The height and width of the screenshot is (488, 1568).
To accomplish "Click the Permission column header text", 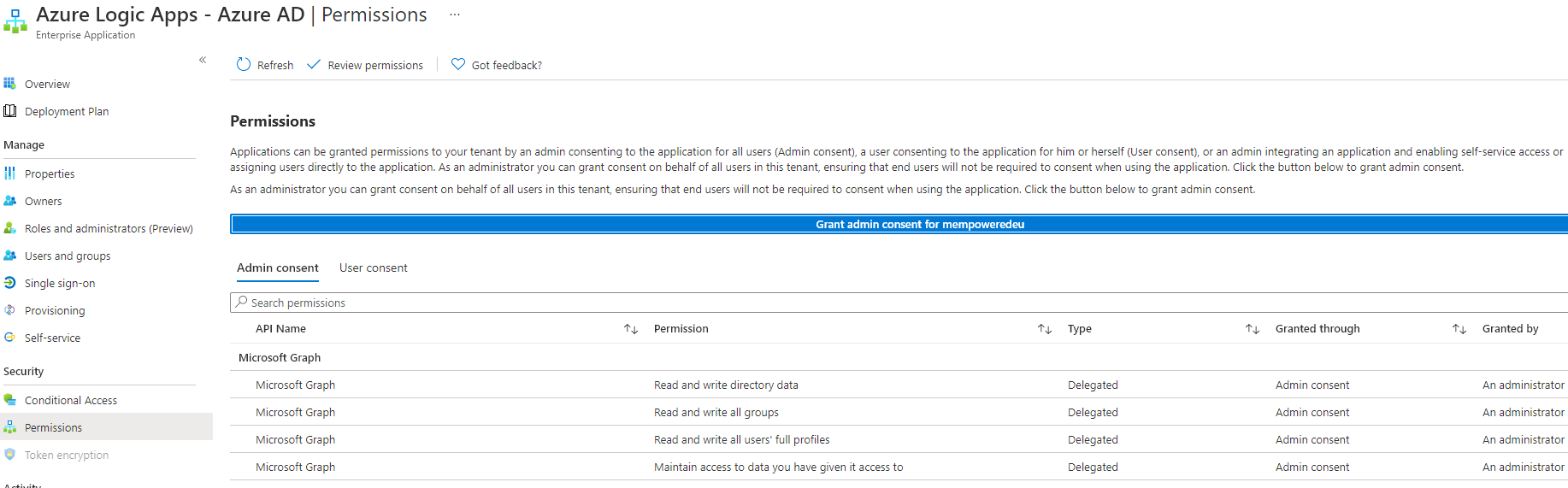I will [x=681, y=328].
